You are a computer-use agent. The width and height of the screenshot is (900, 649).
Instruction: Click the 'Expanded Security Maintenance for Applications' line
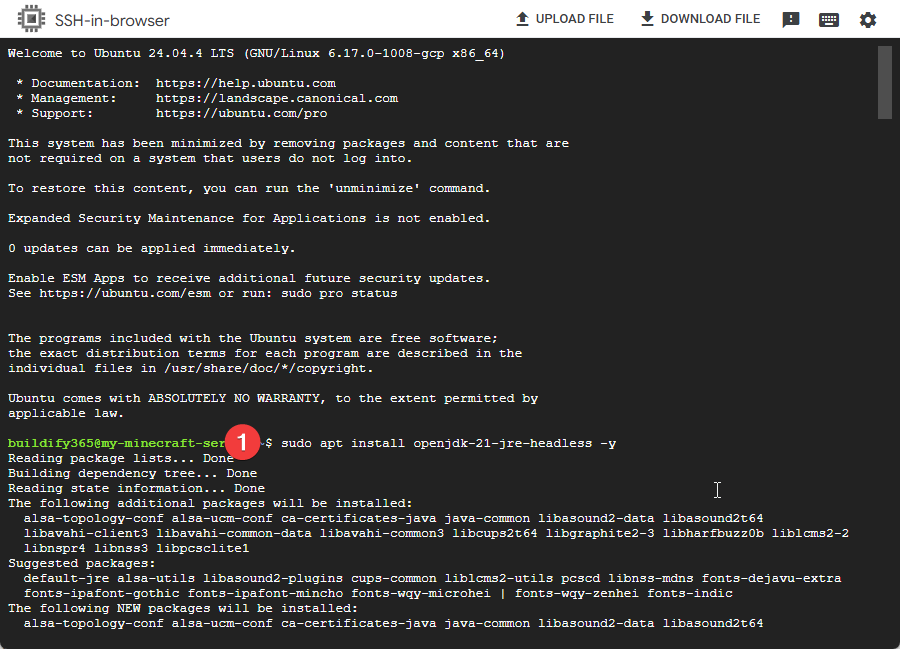click(x=249, y=219)
